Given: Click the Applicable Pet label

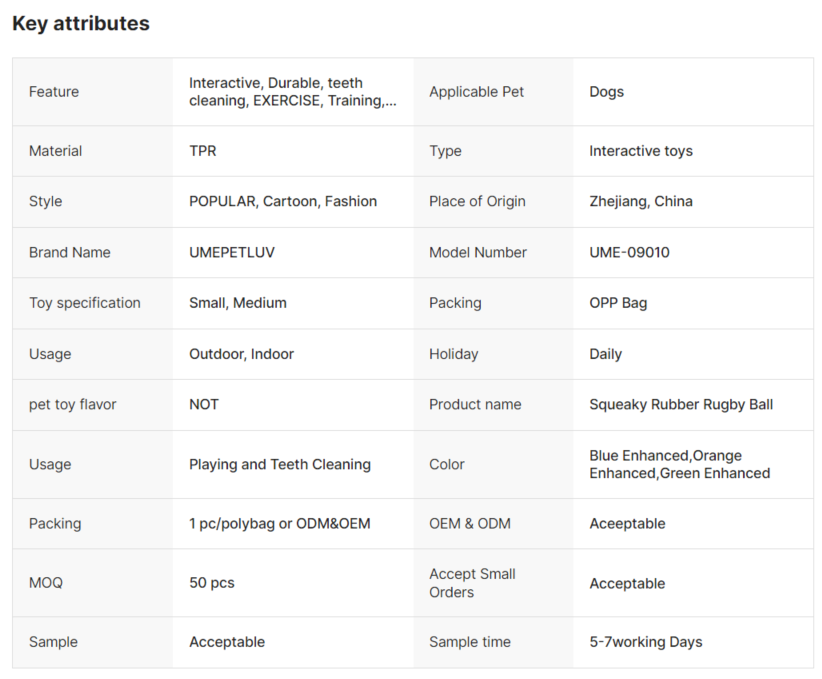Looking at the screenshot, I should point(476,92).
